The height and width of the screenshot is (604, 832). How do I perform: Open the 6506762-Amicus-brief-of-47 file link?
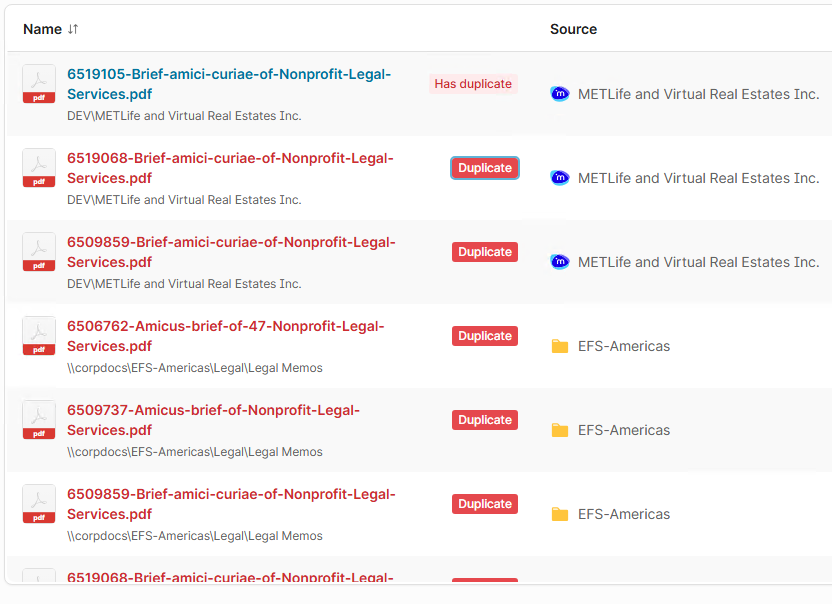pos(225,336)
